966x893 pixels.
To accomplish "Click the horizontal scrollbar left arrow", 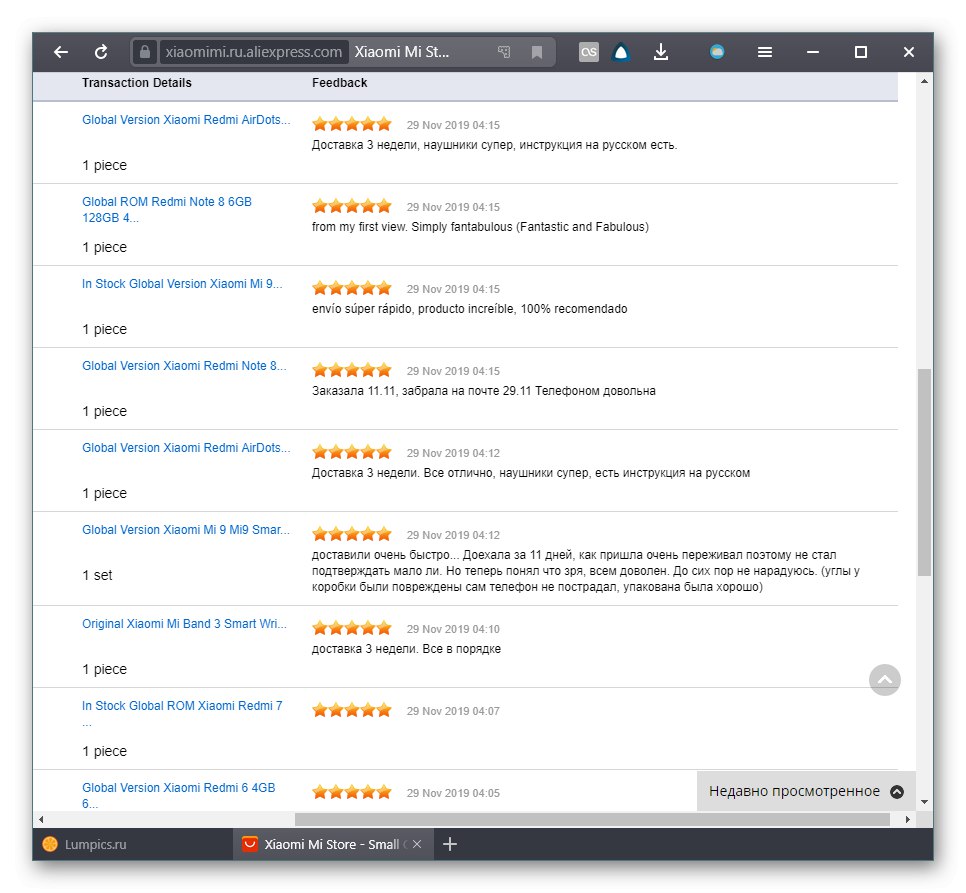I will pos(41,820).
